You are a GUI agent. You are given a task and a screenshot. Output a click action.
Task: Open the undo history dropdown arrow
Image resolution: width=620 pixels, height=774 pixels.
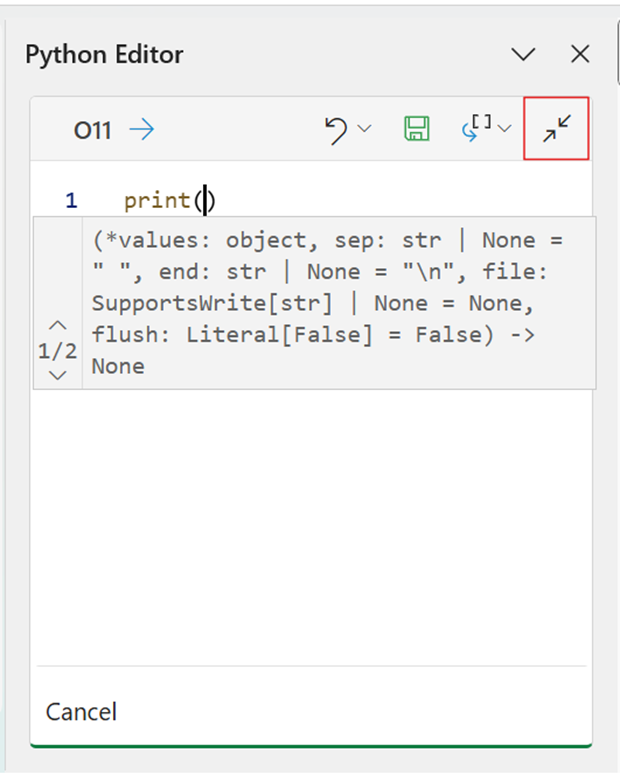coord(364,129)
